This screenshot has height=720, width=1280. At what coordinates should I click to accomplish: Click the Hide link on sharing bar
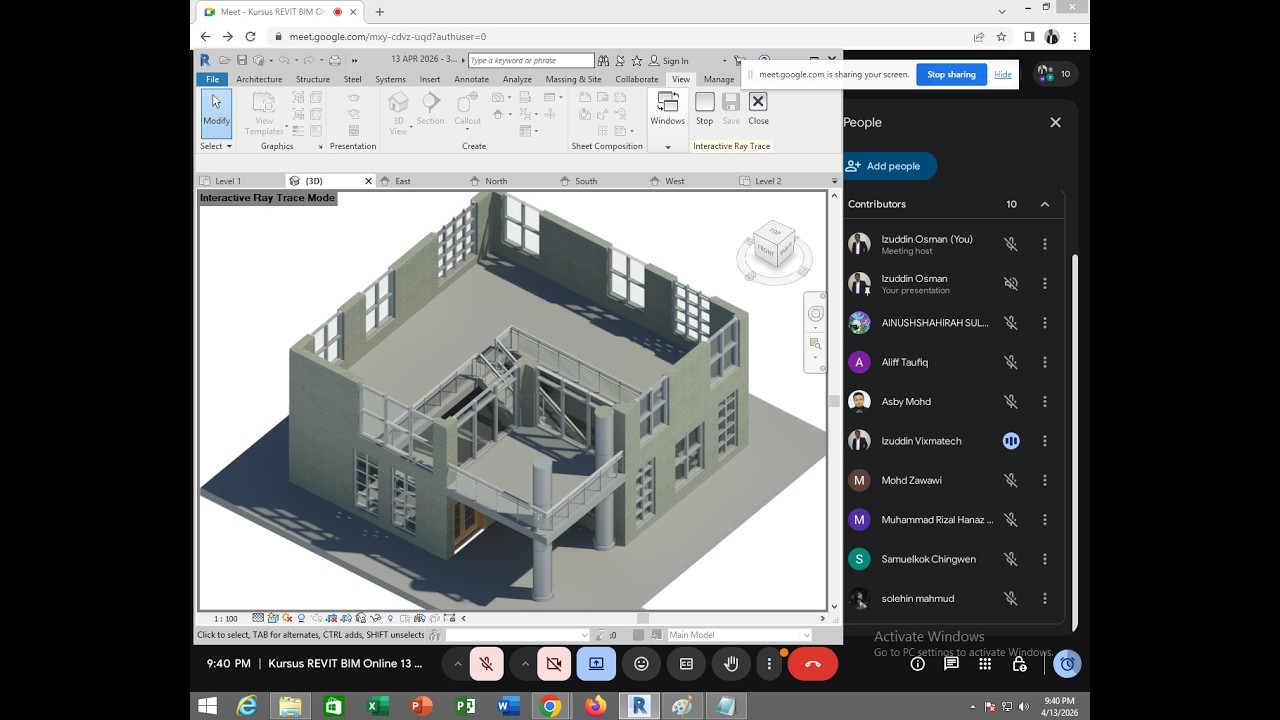(1003, 74)
